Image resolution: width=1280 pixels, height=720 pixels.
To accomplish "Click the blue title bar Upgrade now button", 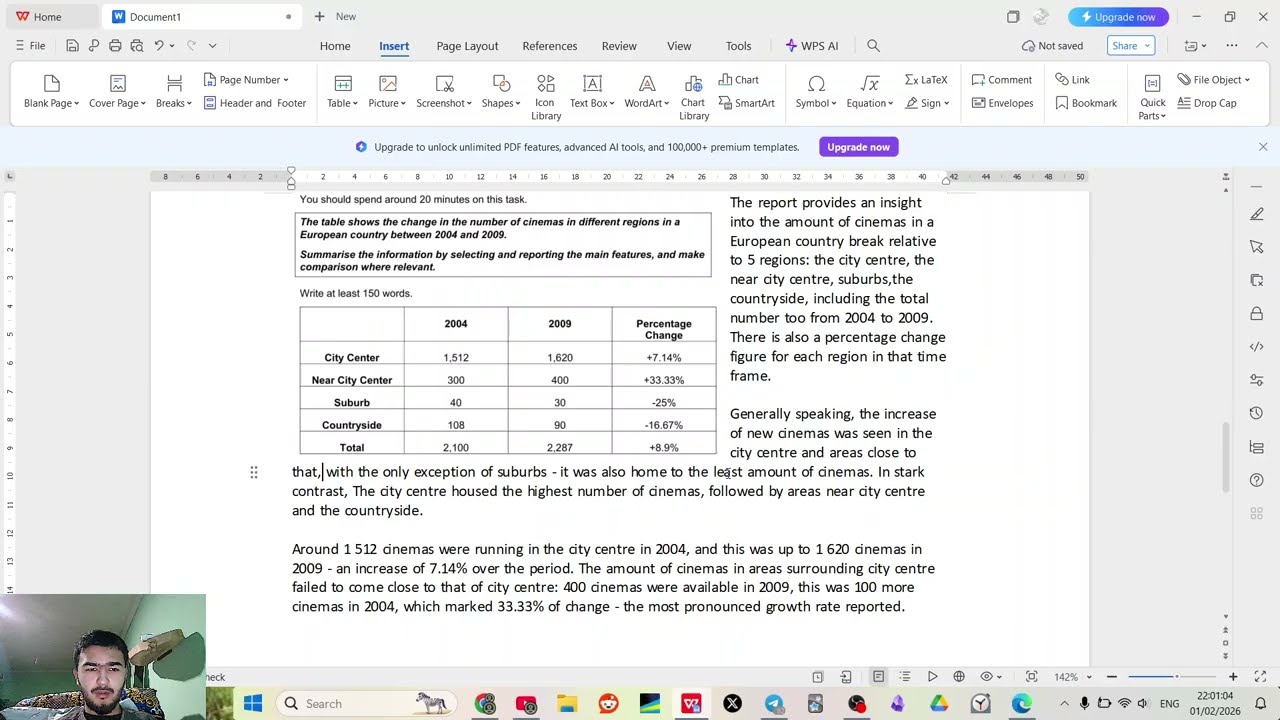I will (1118, 17).
